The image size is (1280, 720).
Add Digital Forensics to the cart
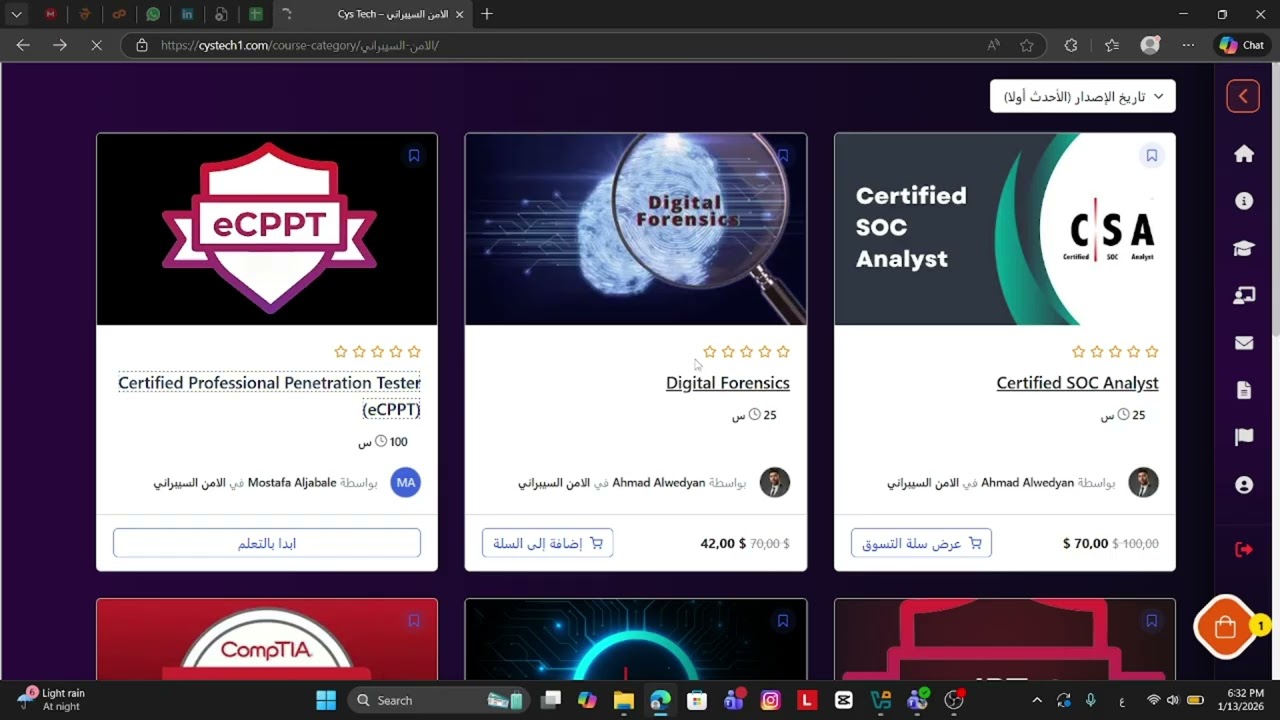pyautogui.click(x=548, y=543)
